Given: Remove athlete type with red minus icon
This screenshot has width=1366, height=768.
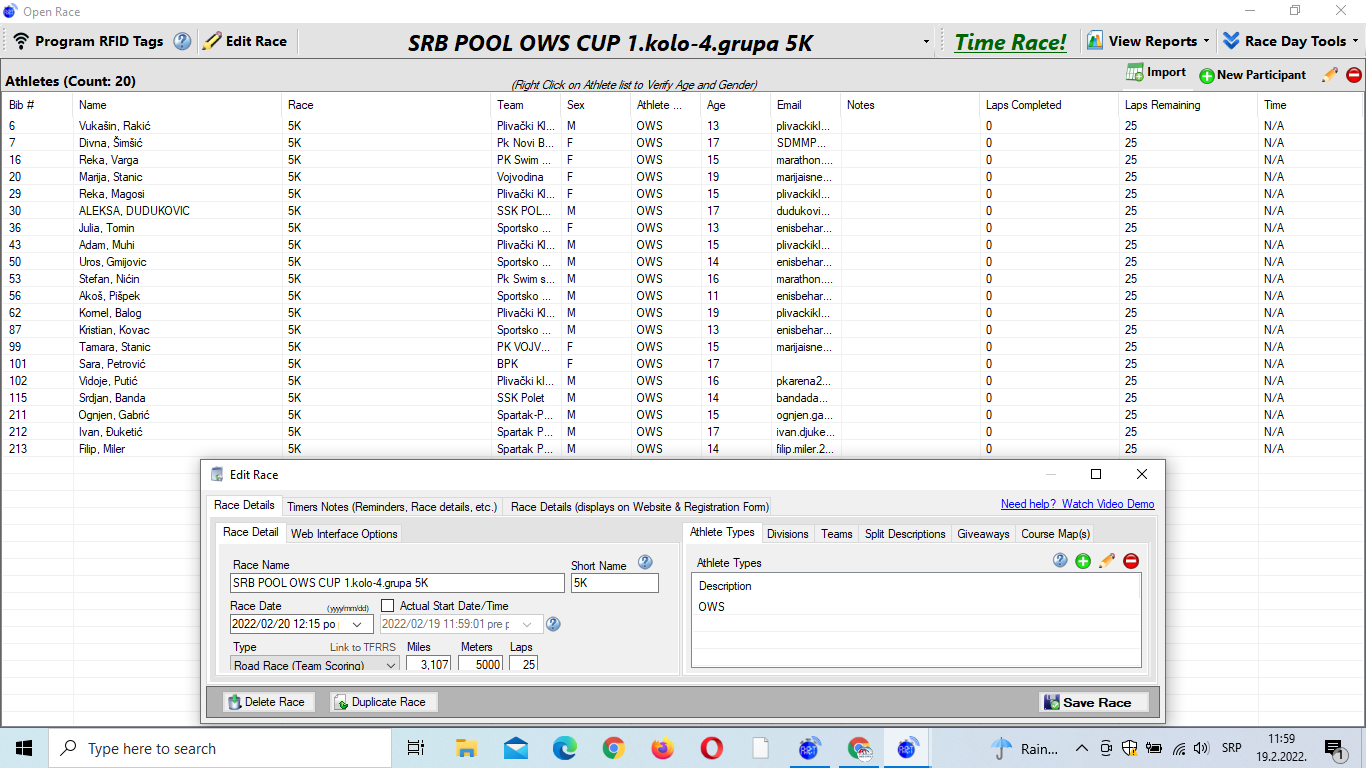Looking at the screenshot, I should [1131, 562].
